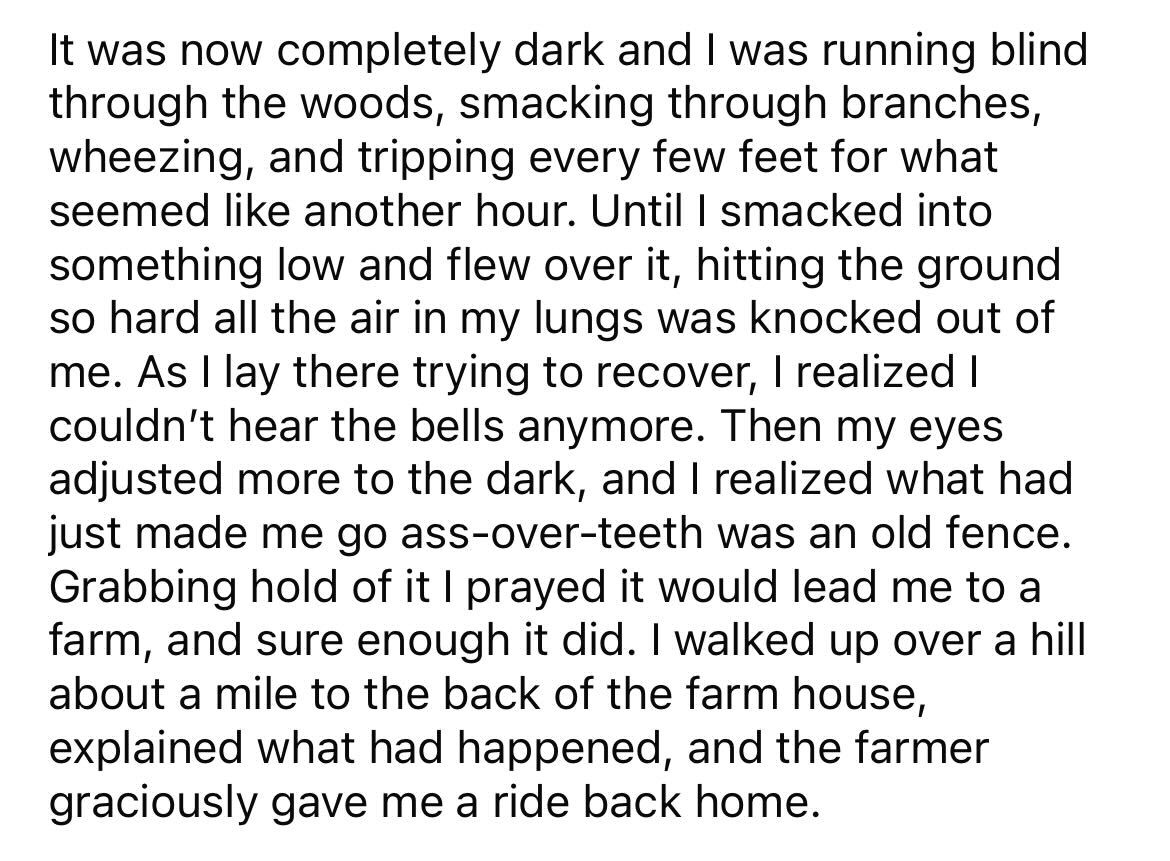Click the word 'explained' starting a line
The image size is (1170, 861).
click(x=145, y=749)
